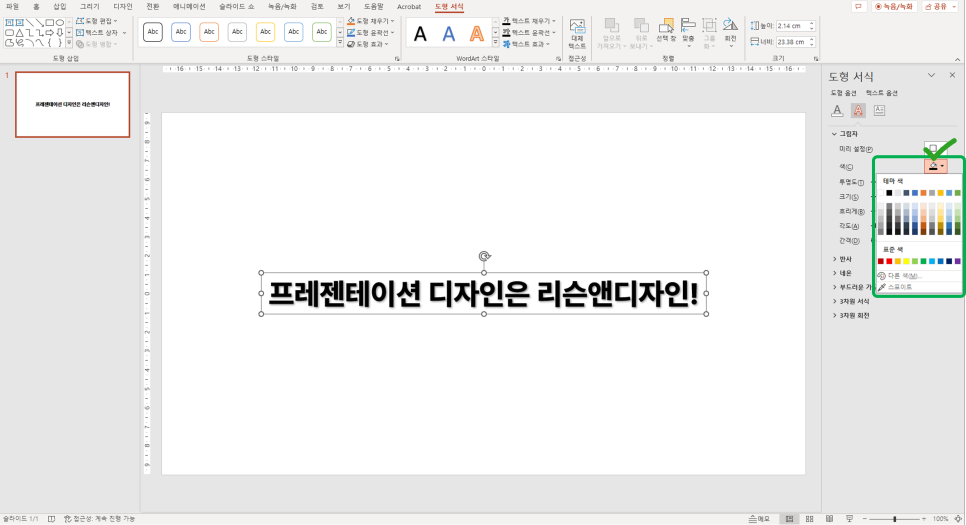Switch to the Acrobat ribbon tab
Screen dimensions: 966x525
pos(409,7)
